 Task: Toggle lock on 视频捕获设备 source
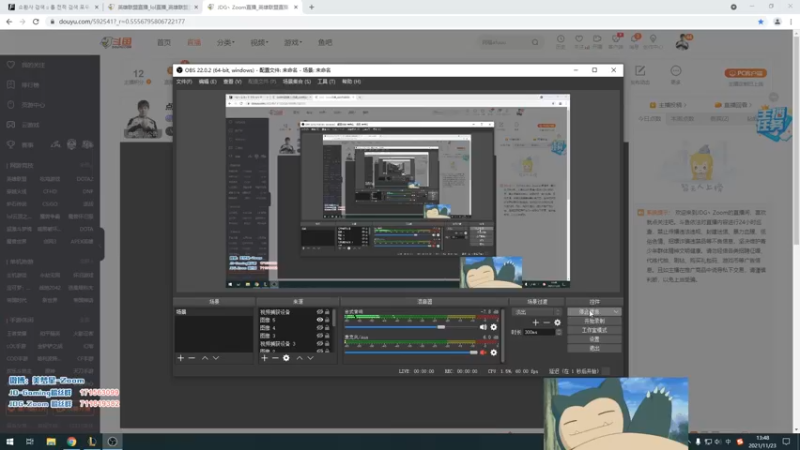point(327,312)
